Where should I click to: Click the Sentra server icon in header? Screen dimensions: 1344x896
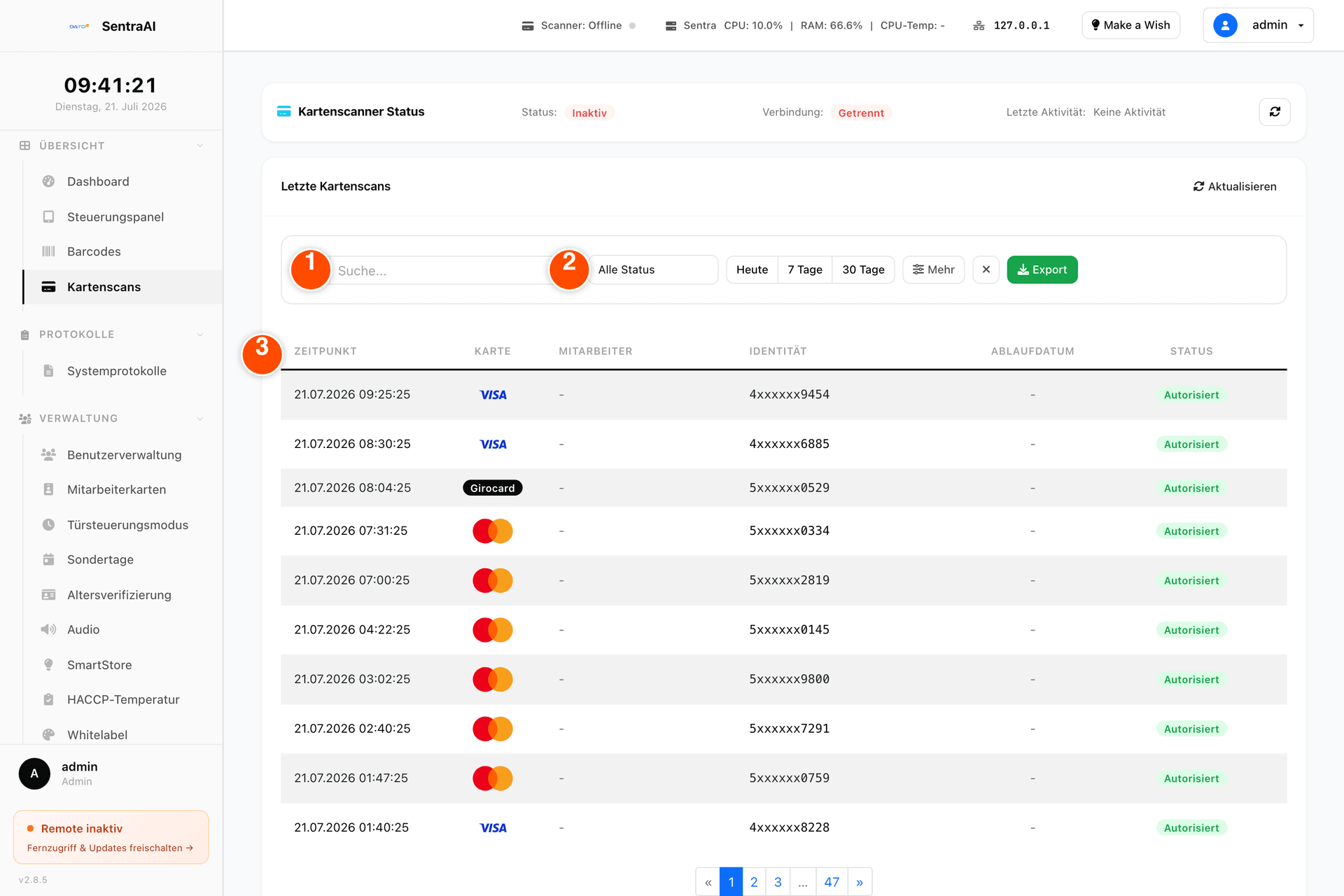[x=671, y=26]
